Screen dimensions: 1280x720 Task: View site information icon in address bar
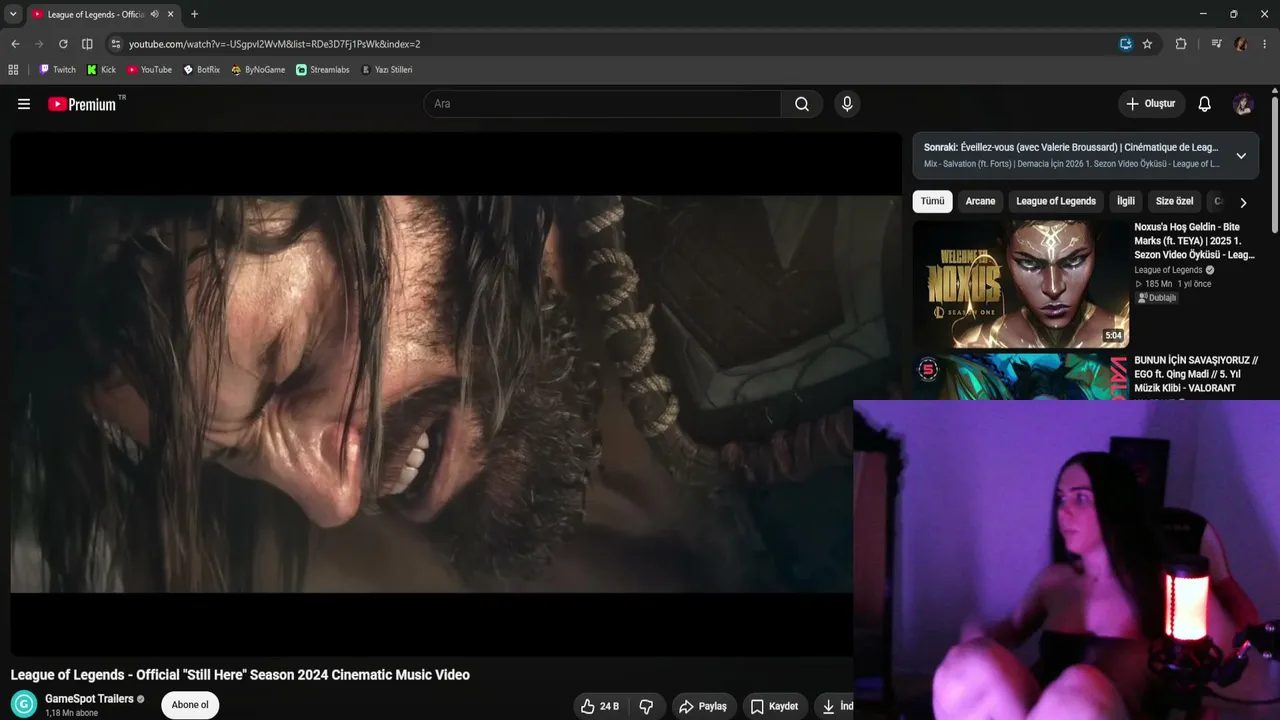(x=116, y=44)
